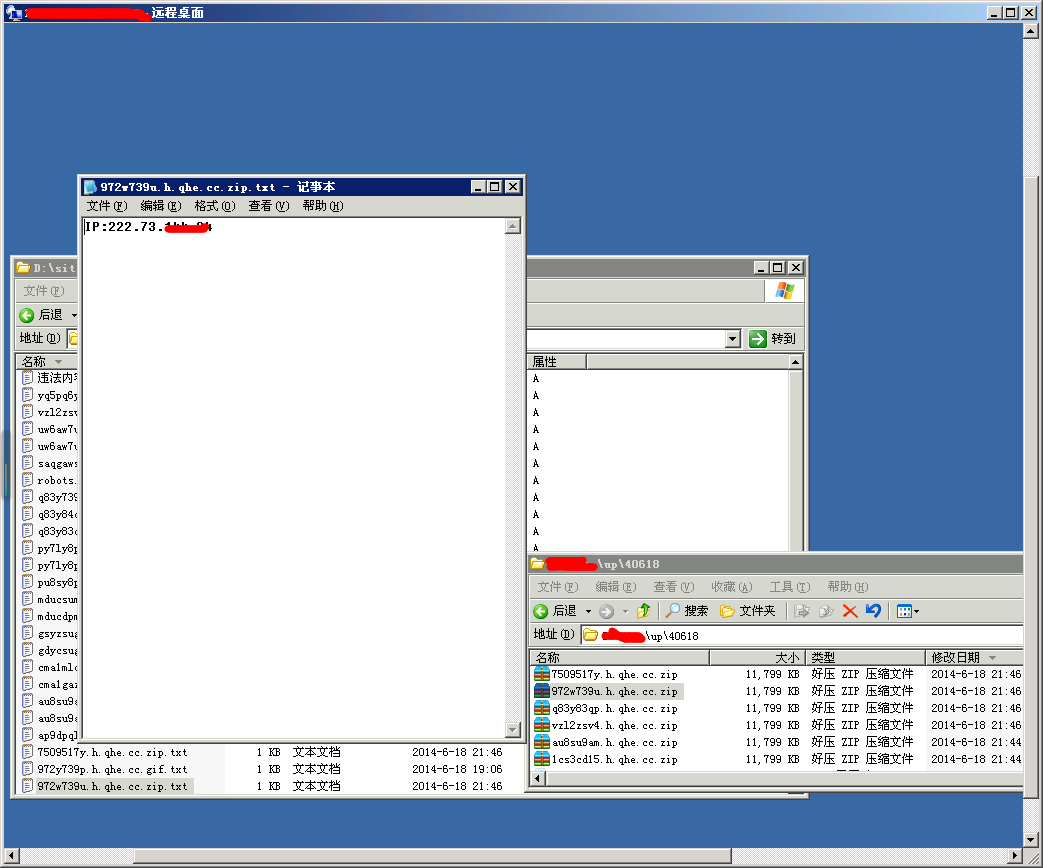Screen dimensions: 1043x868
Task: Open the Notepad 查看(V) menu
Action: click(269, 206)
